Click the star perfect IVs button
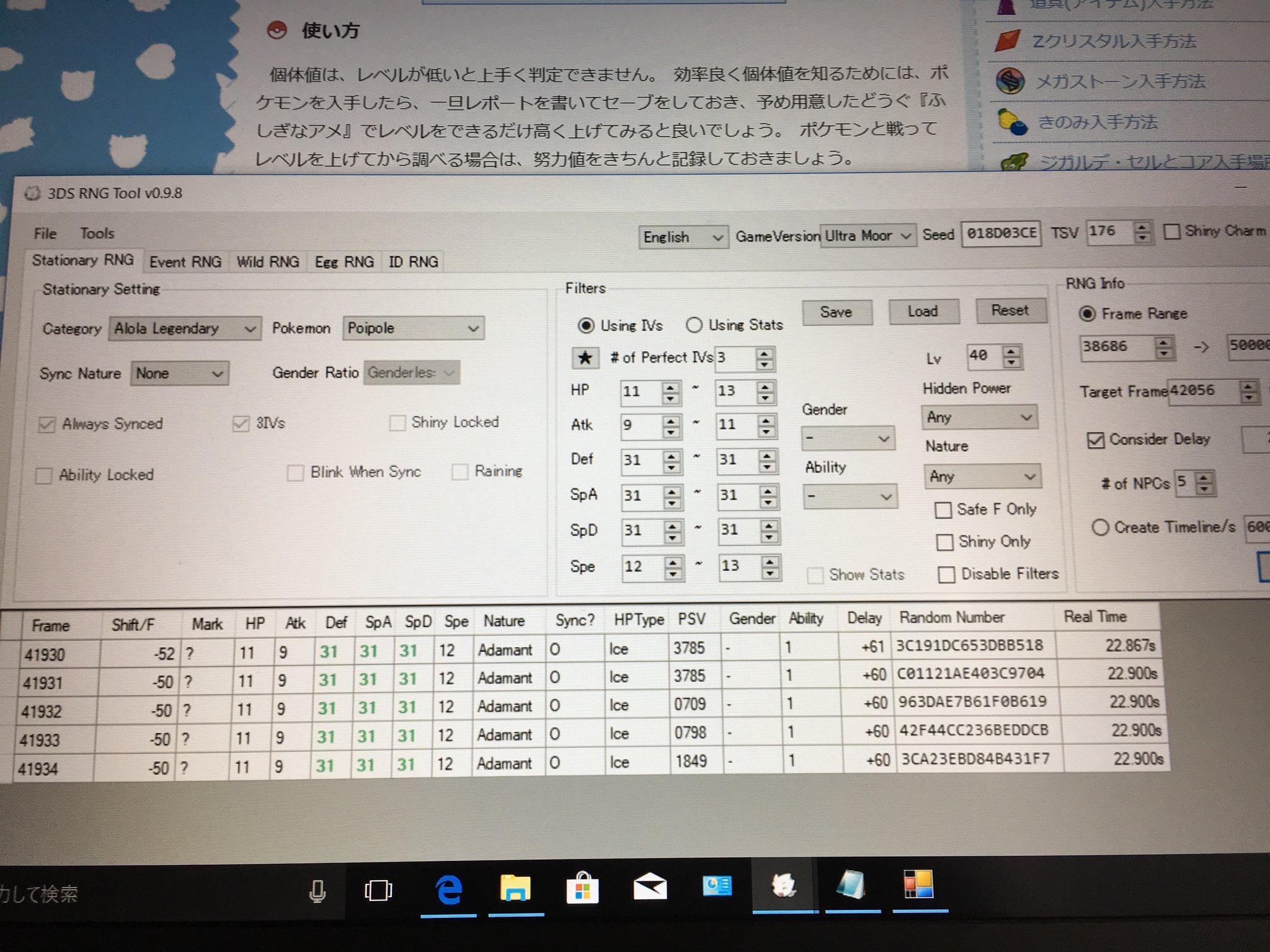This screenshot has height=952, width=1270. [x=585, y=358]
